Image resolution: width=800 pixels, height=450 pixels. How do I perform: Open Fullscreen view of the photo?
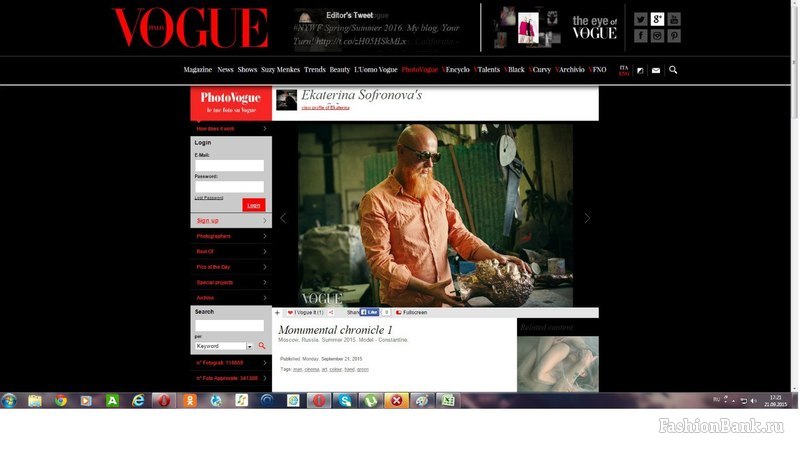[x=411, y=312]
